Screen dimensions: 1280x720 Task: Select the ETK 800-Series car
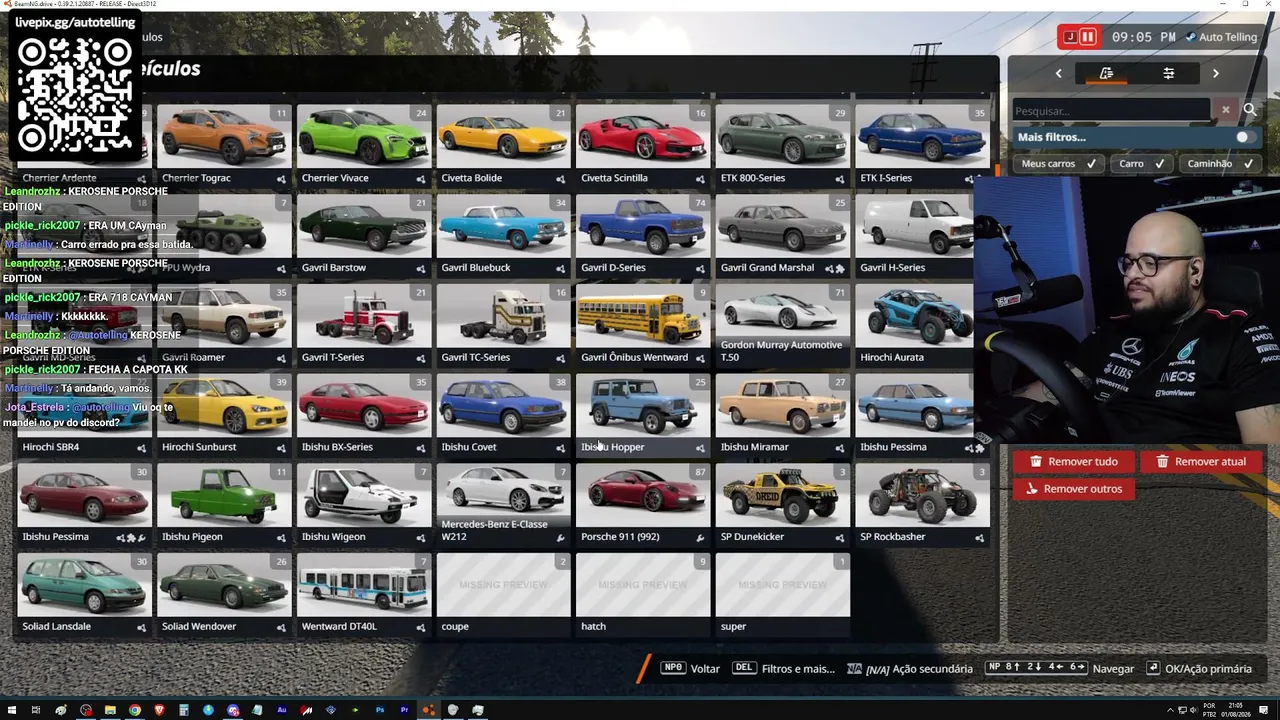tap(783, 145)
